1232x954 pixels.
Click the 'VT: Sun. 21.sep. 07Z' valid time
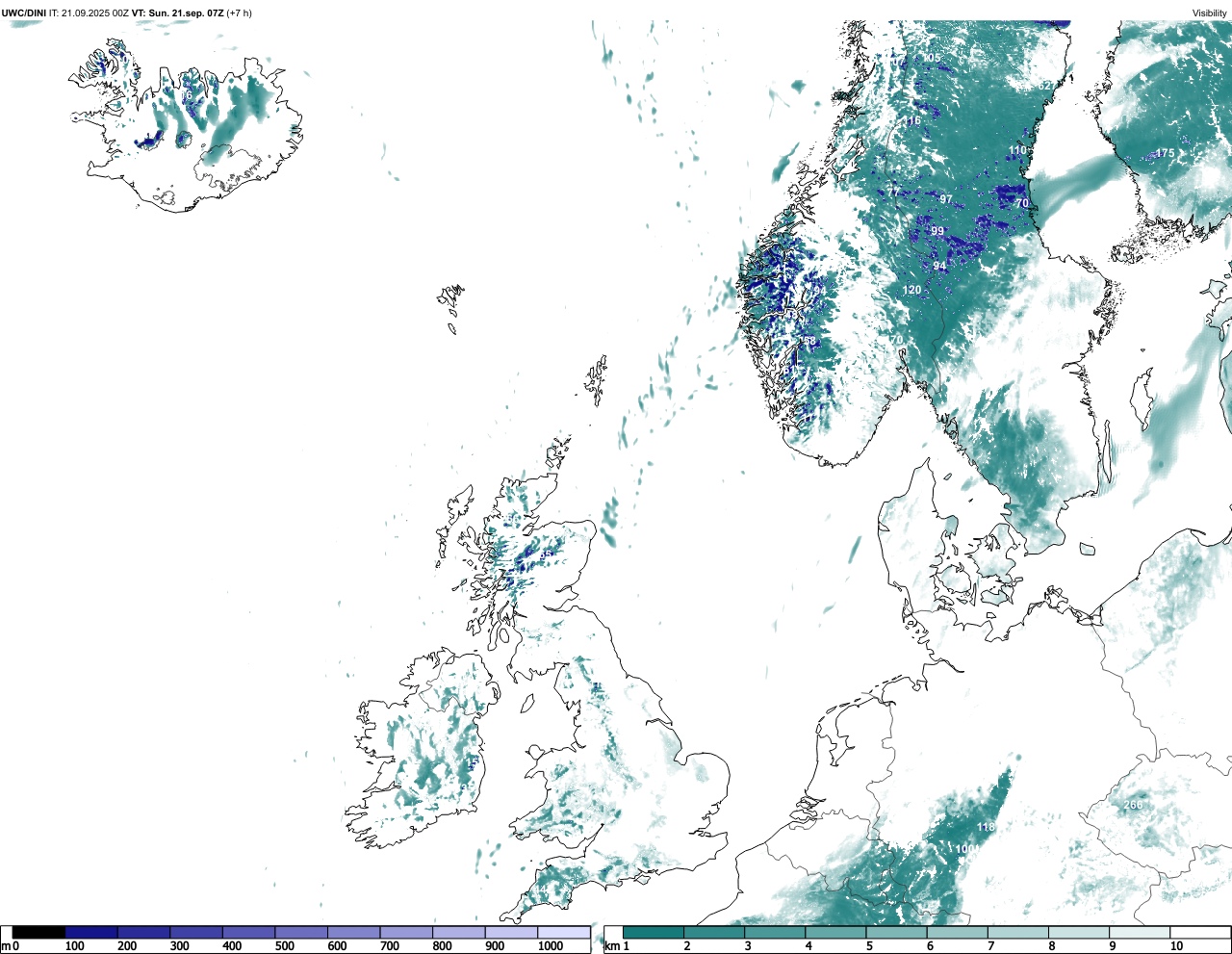[177, 13]
